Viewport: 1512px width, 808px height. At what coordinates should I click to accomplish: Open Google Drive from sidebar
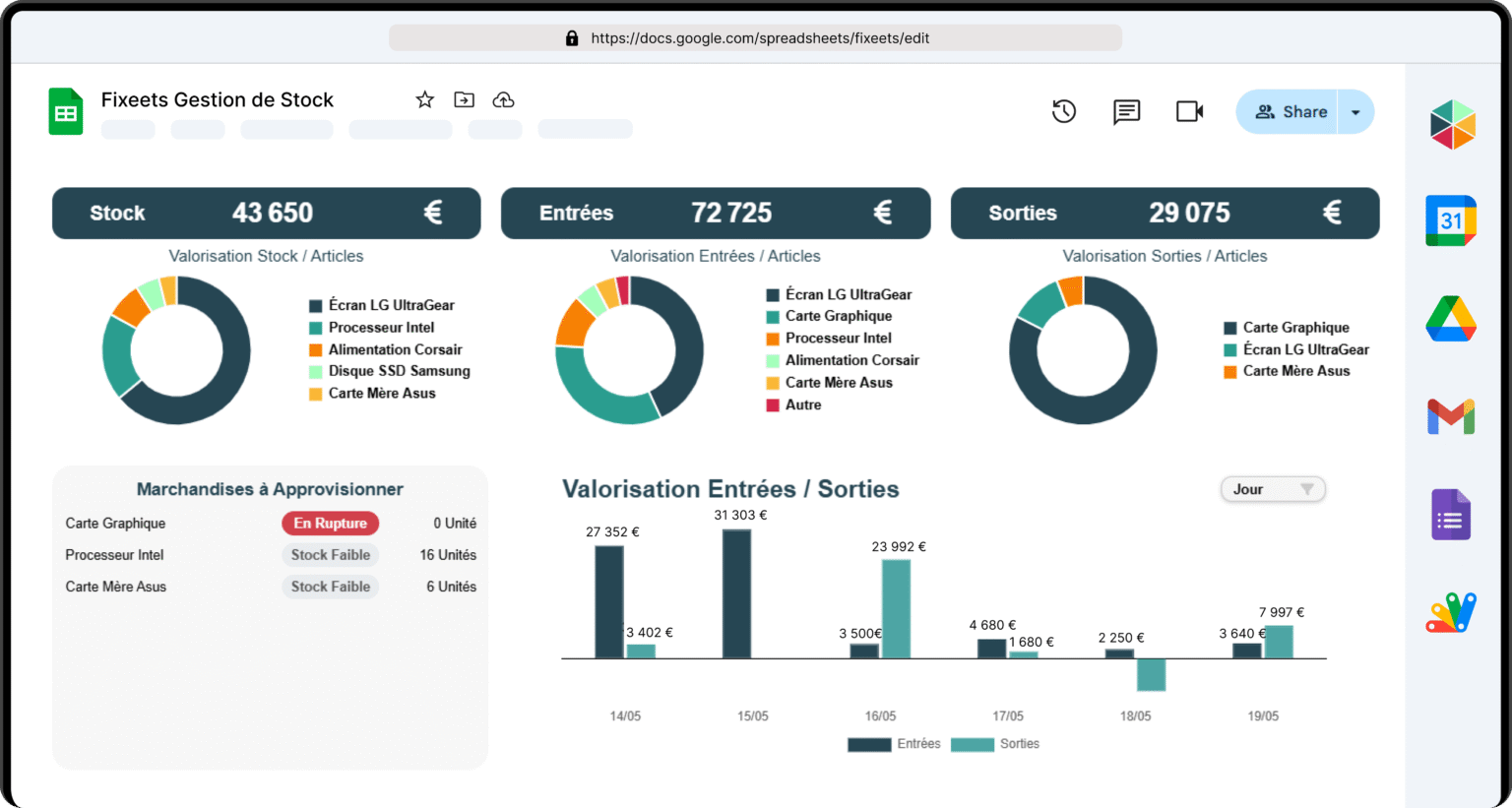[1451, 319]
